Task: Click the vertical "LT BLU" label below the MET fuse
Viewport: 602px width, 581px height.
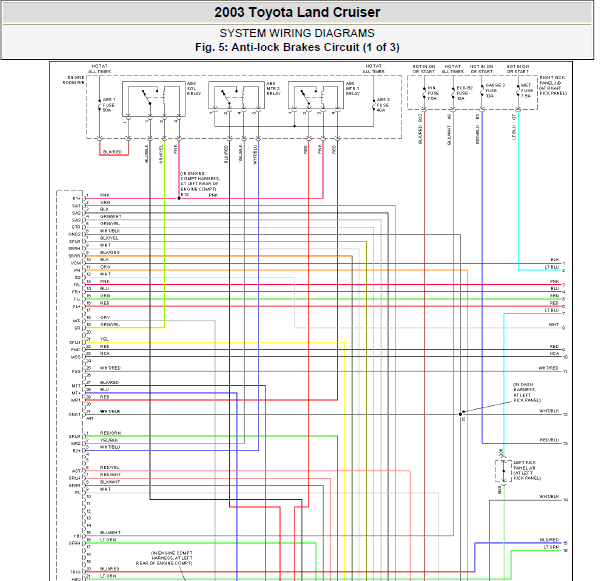Action: (x=514, y=132)
